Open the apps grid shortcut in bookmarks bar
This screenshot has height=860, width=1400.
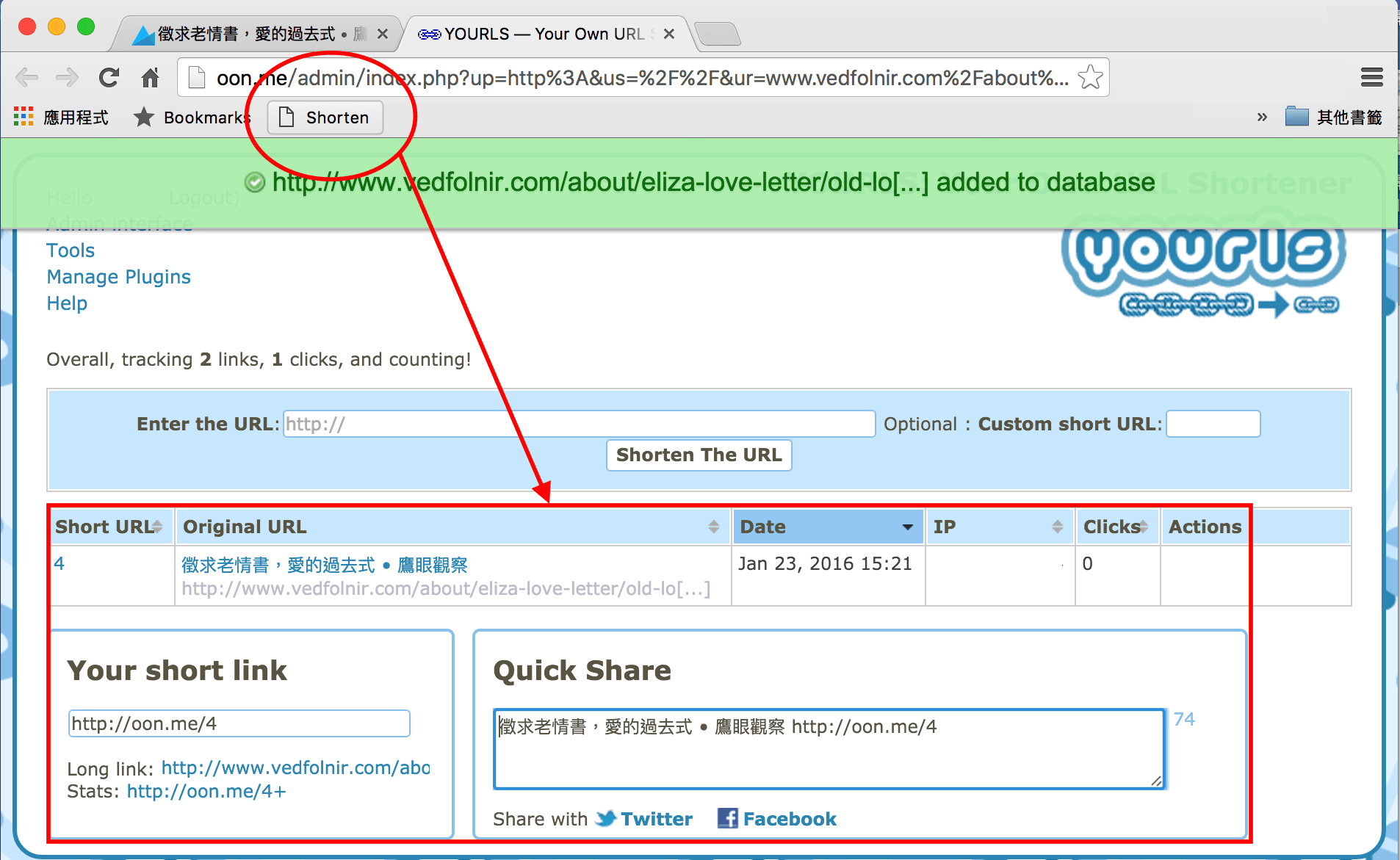point(24,117)
